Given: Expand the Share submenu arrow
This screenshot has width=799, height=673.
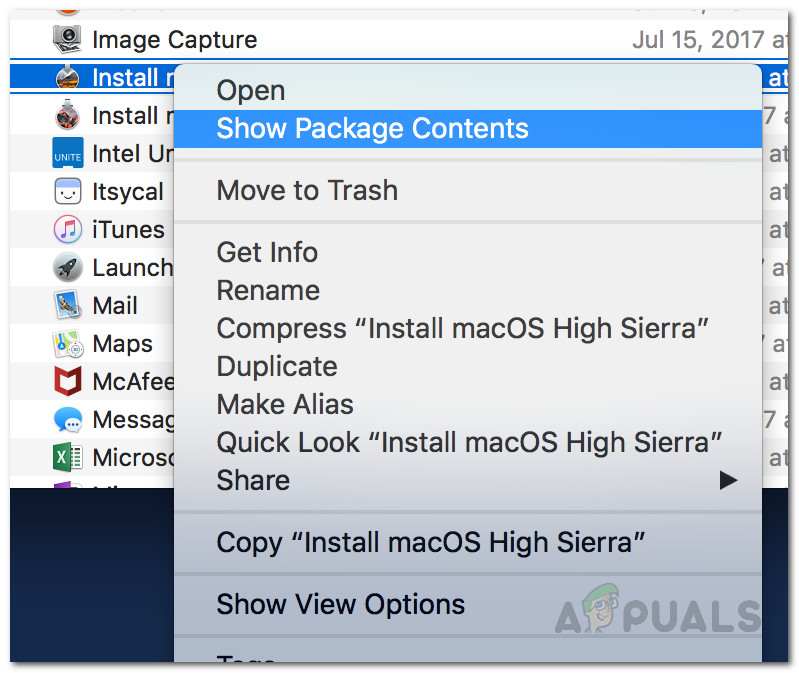Looking at the screenshot, I should tap(727, 481).
